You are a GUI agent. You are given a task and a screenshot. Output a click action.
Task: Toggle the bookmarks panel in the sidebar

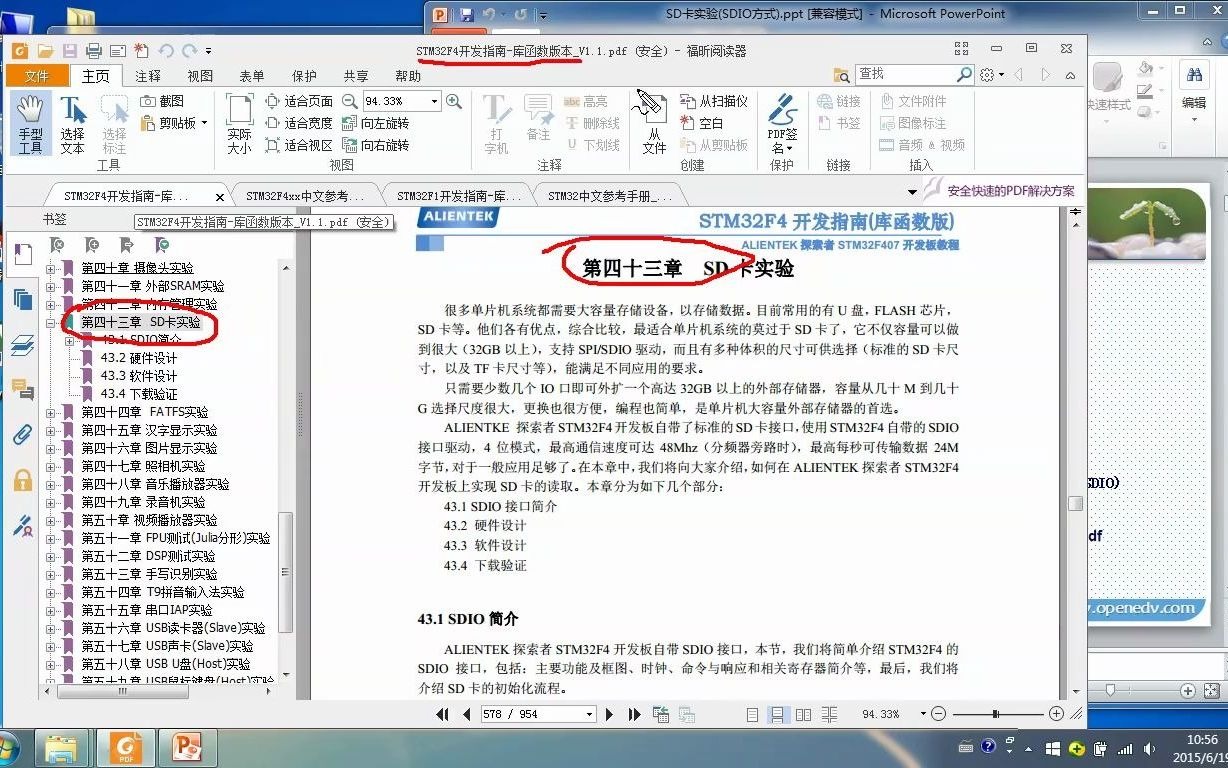coord(22,256)
